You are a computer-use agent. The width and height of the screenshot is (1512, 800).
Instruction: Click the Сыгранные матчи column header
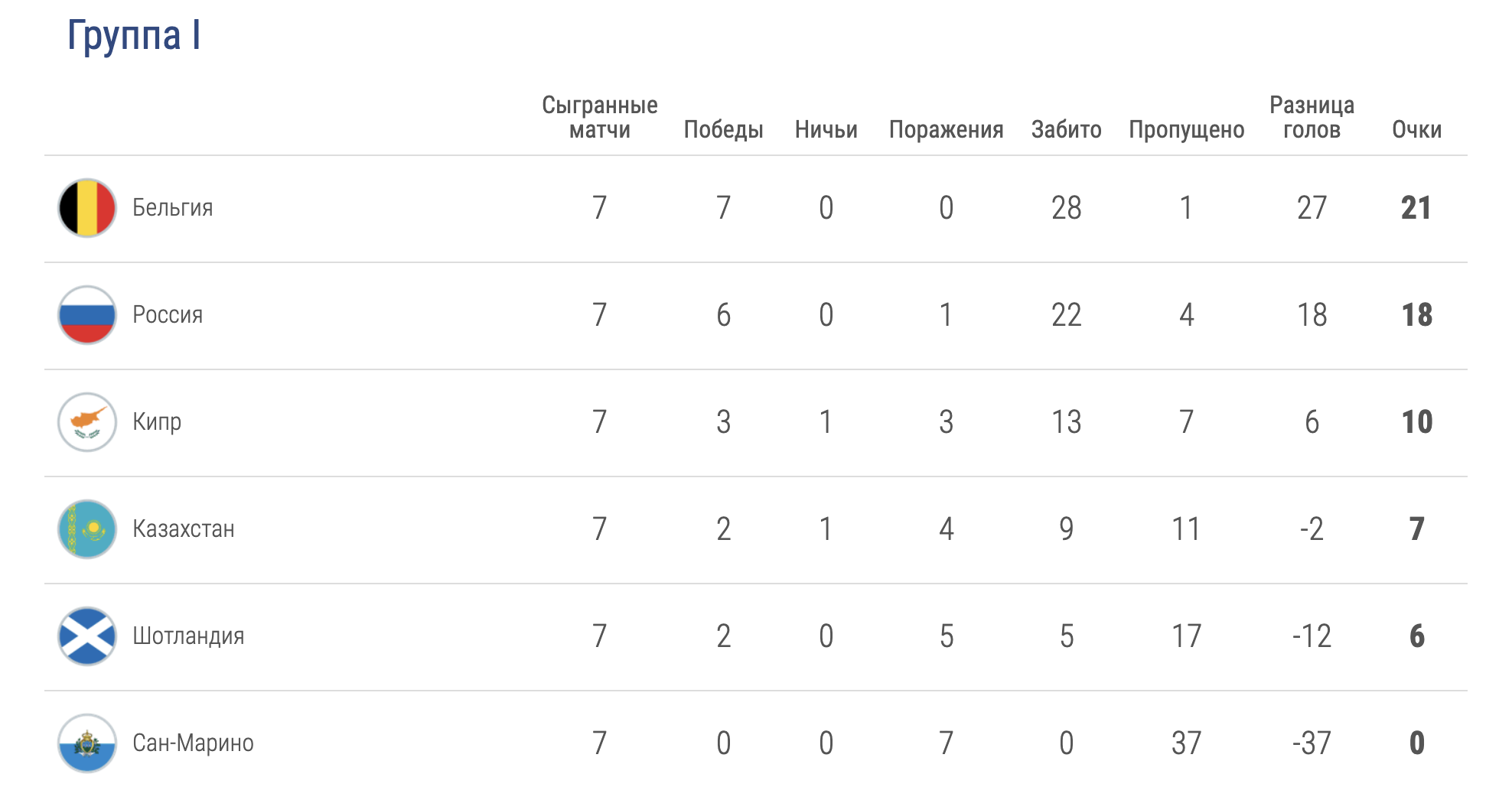tap(600, 117)
